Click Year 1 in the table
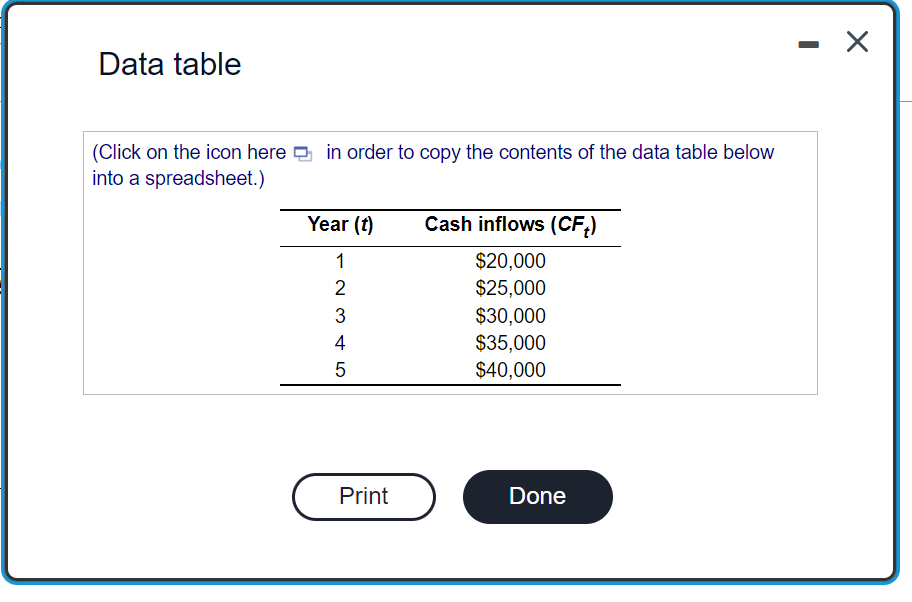The width and height of the screenshot is (912, 602). coord(340,261)
